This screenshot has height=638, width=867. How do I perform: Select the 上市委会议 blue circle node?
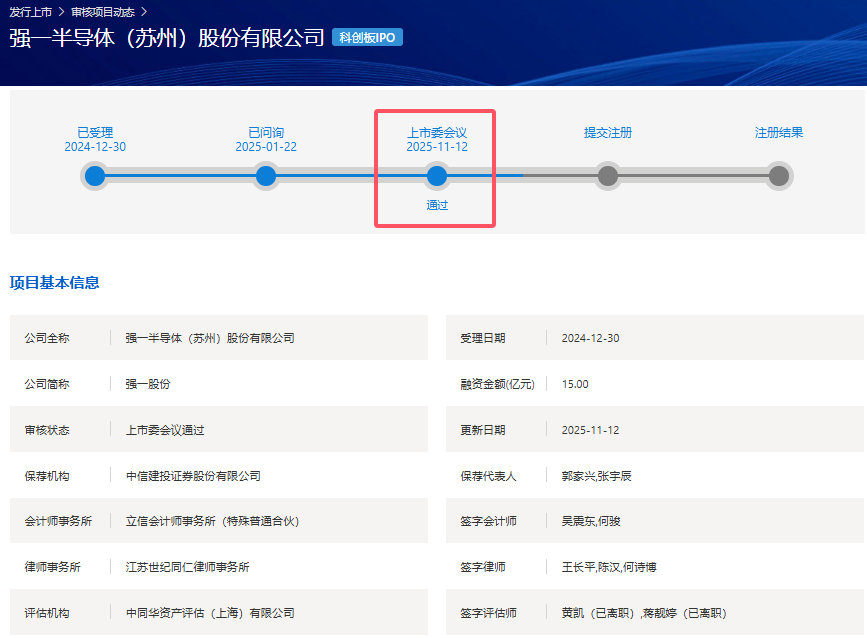pyautogui.click(x=437, y=177)
